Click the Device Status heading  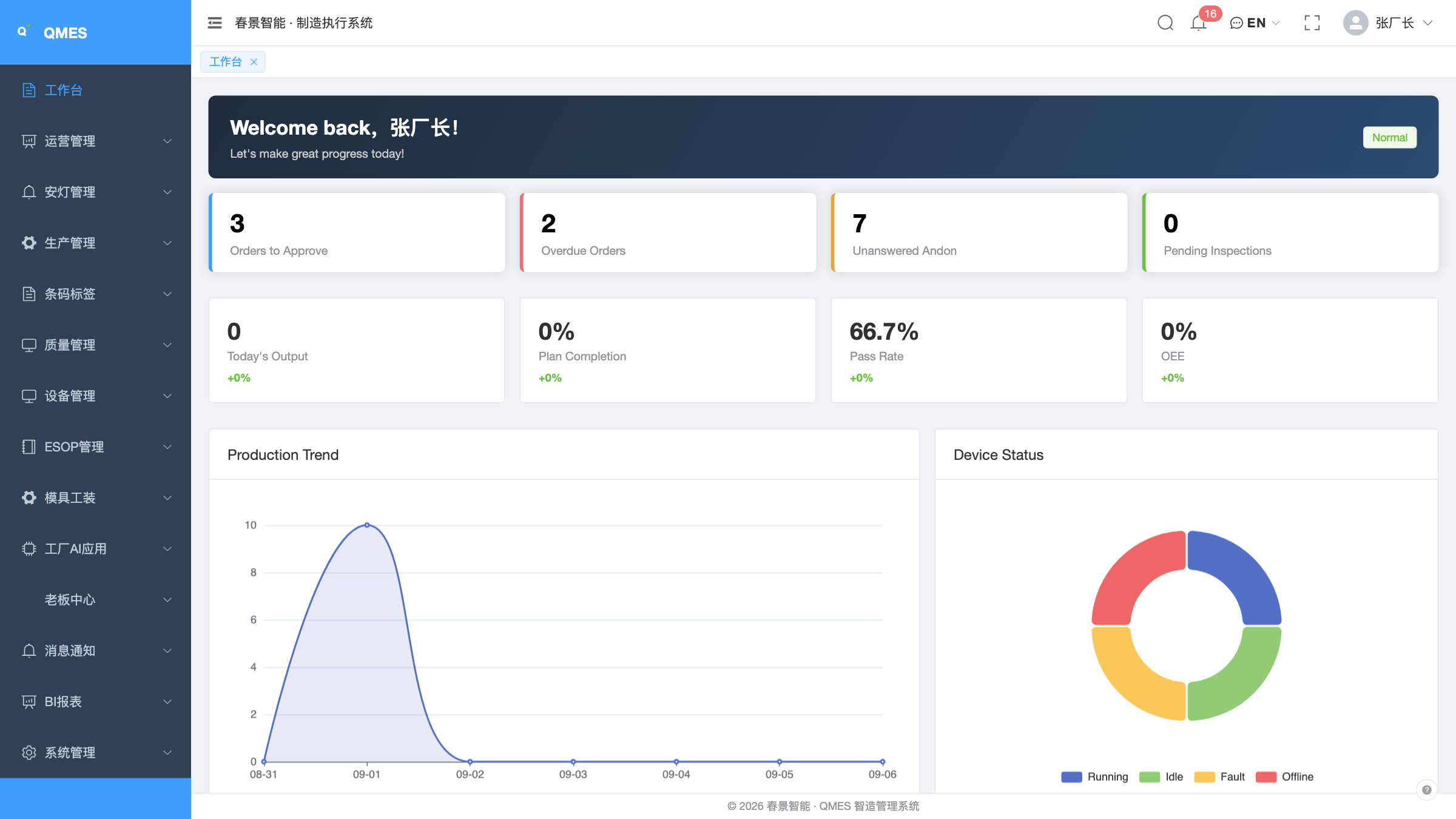999,455
